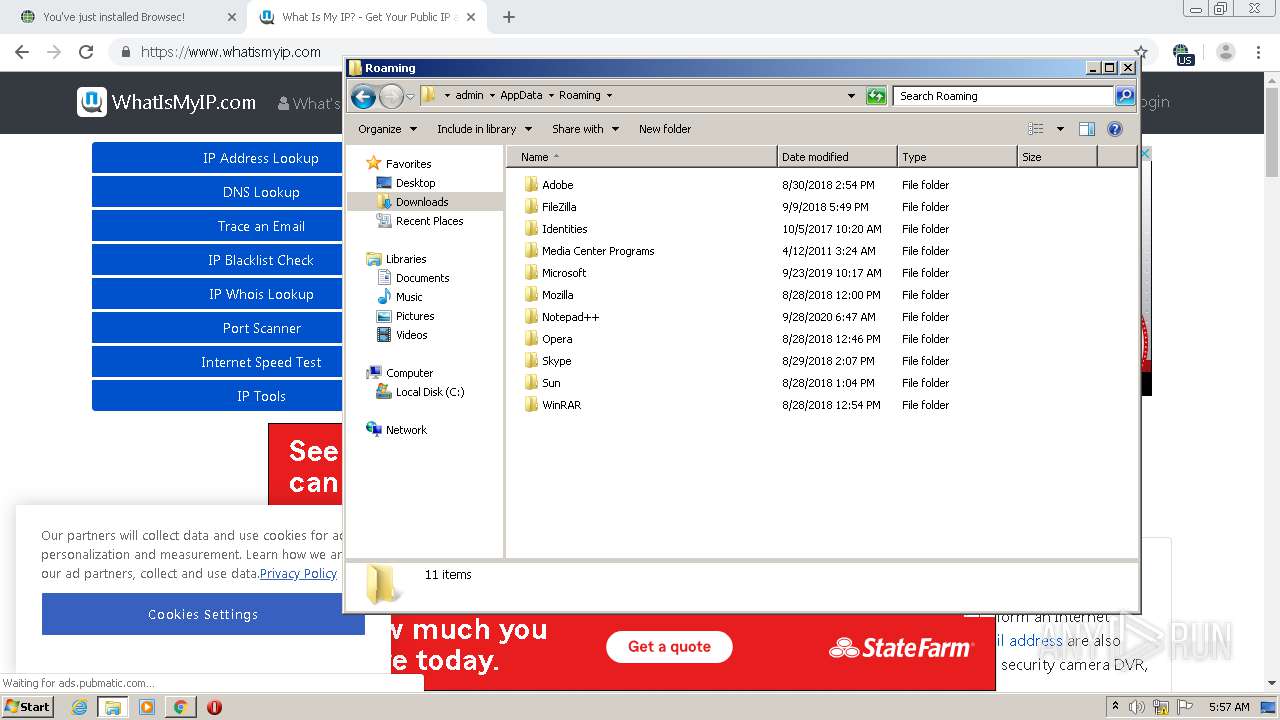Switch to What Is My IP tab
The image size is (1280, 720).
click(x=366, y=17)
